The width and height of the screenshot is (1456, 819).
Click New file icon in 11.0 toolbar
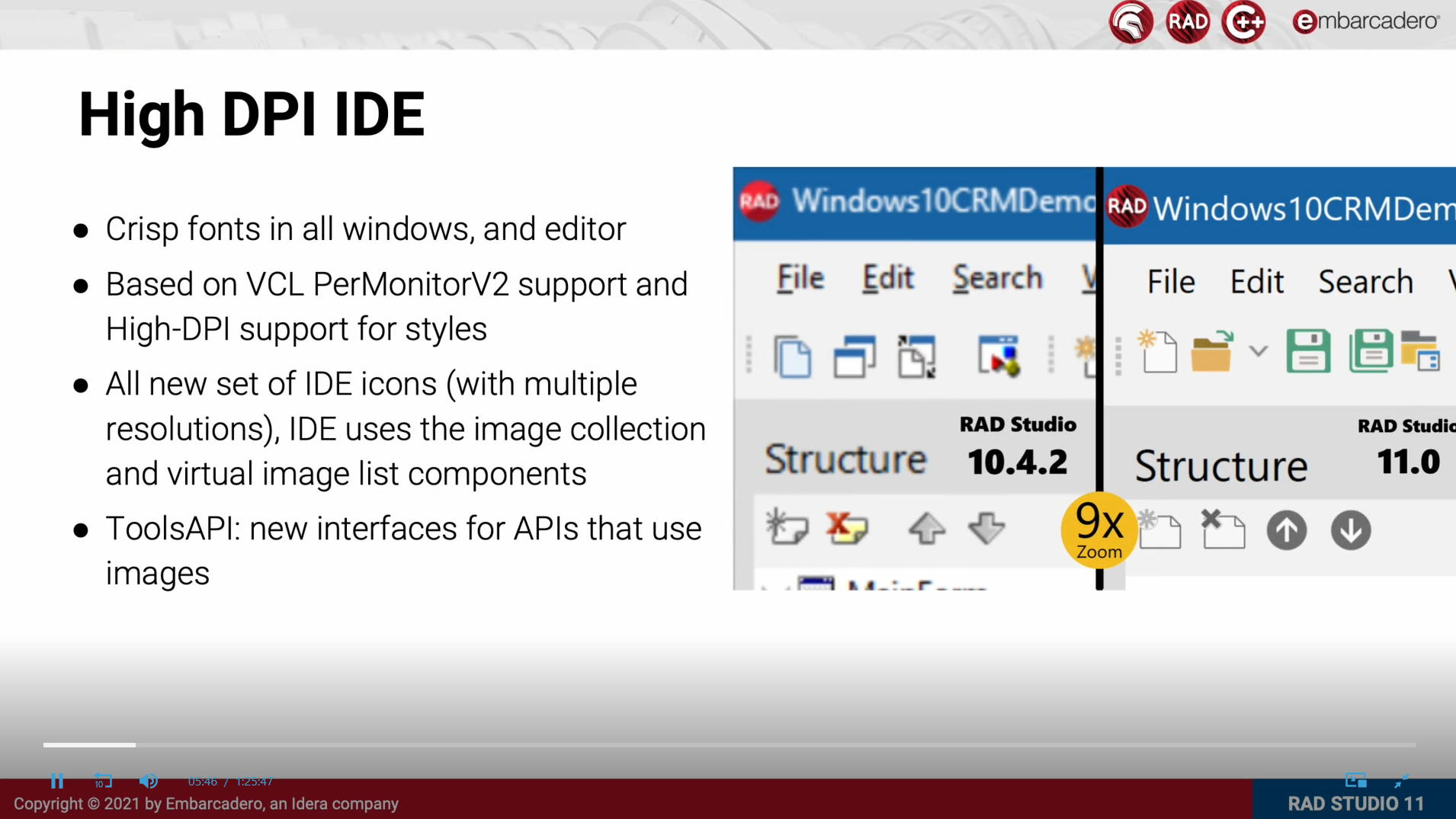coord(1157,351)
